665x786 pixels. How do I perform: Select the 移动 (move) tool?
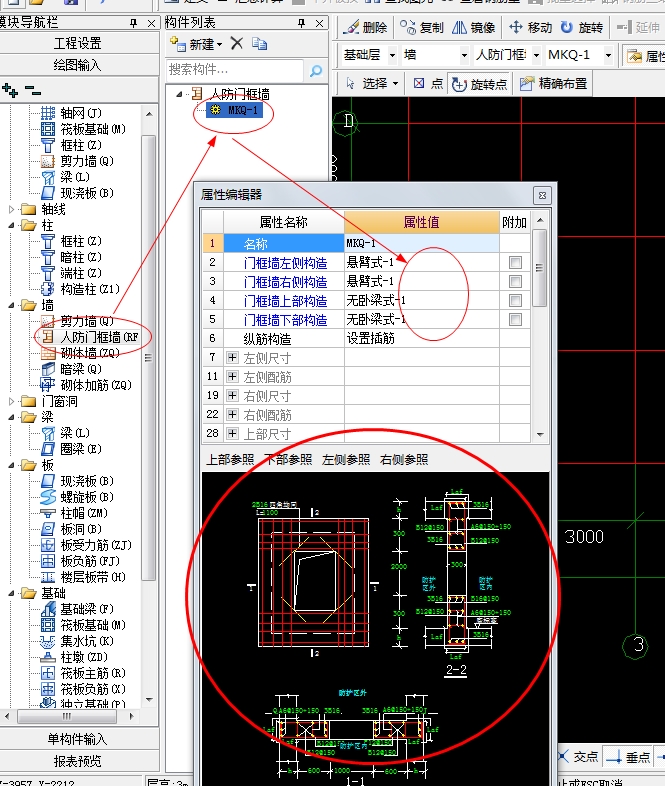pos(530,27)
